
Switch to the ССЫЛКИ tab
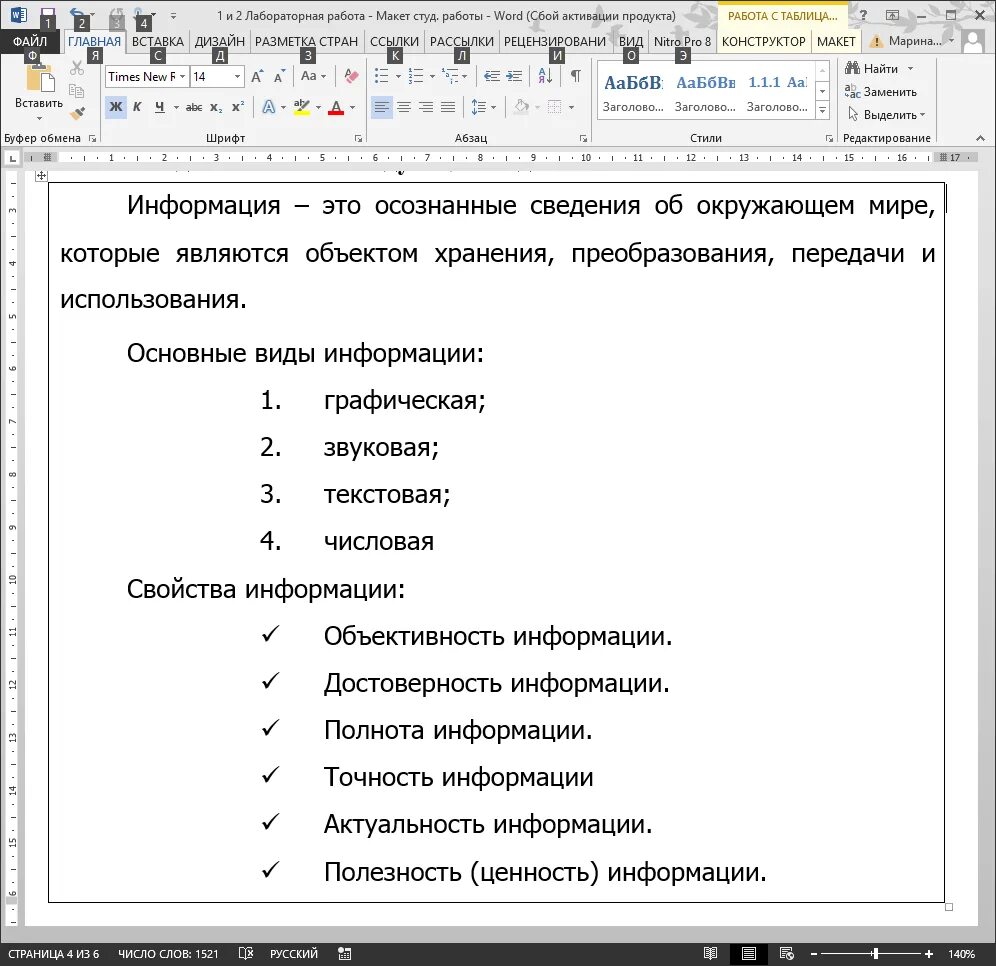pos(394,41)
